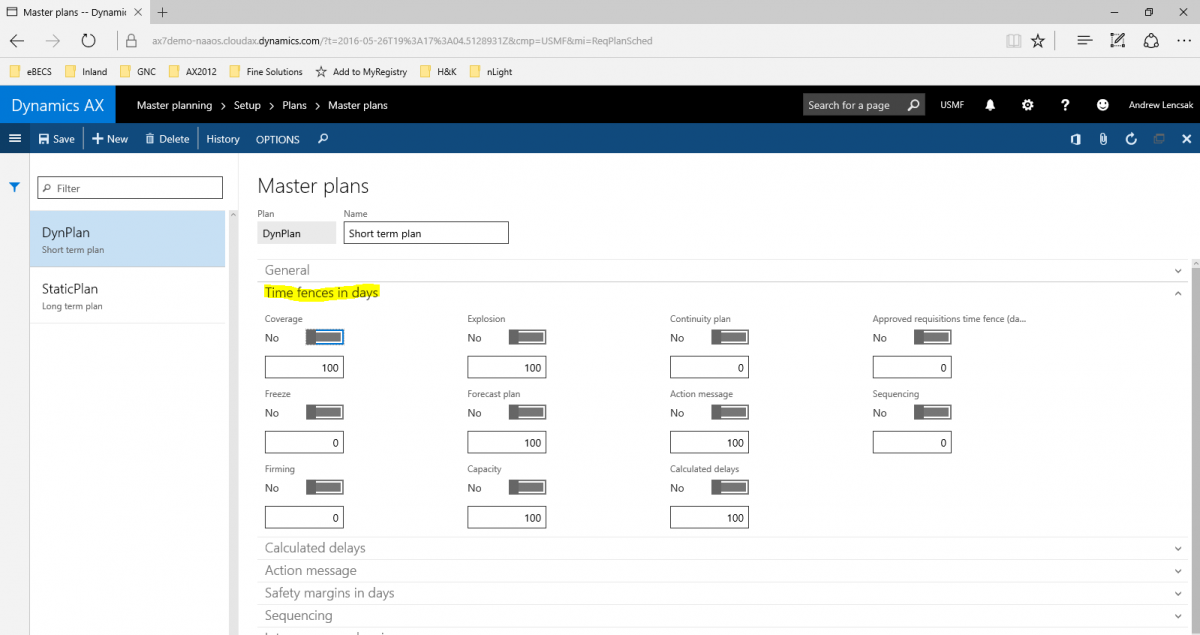The height and width of the screenshot is (635, 1200).
Task: Click the browser address bar
Action: coord(560,41)
